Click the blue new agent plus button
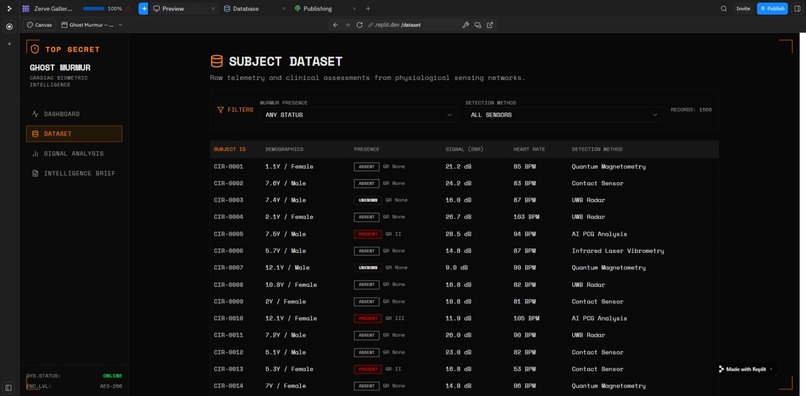Image resolution: width=806 pixels, height=396 pixels. (143, 9)
